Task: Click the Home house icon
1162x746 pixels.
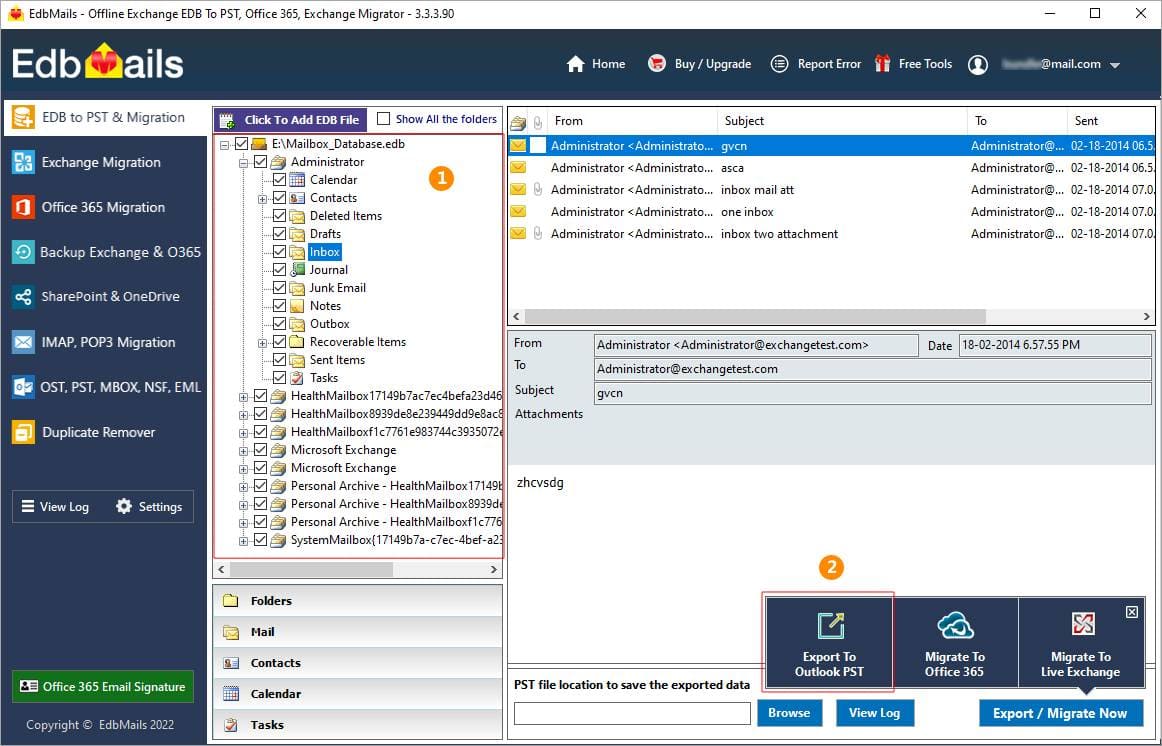Action: 576,64
